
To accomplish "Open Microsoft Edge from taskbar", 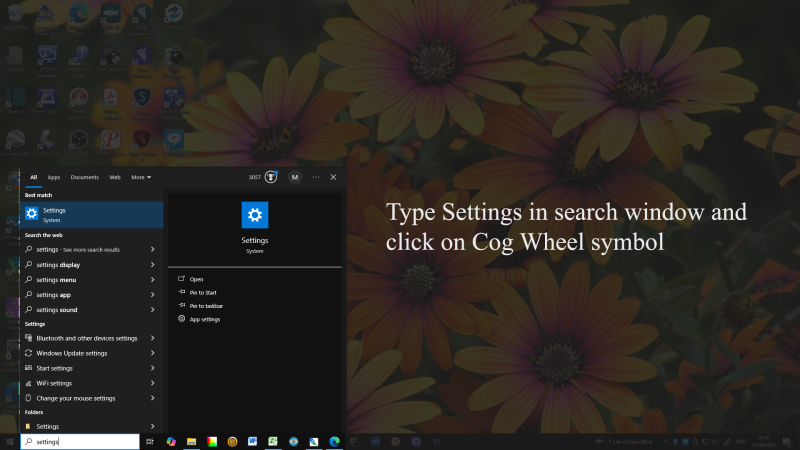I will [334, 441].
